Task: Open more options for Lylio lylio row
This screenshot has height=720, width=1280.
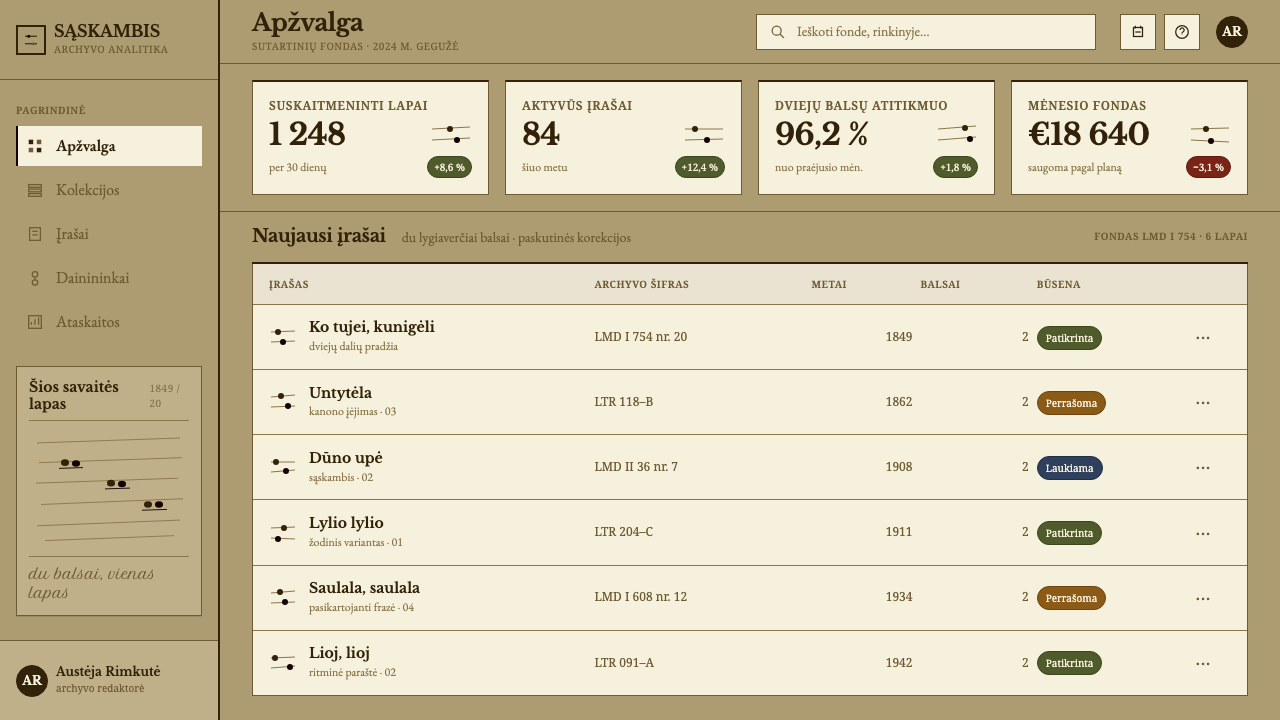Action: 1203,534
